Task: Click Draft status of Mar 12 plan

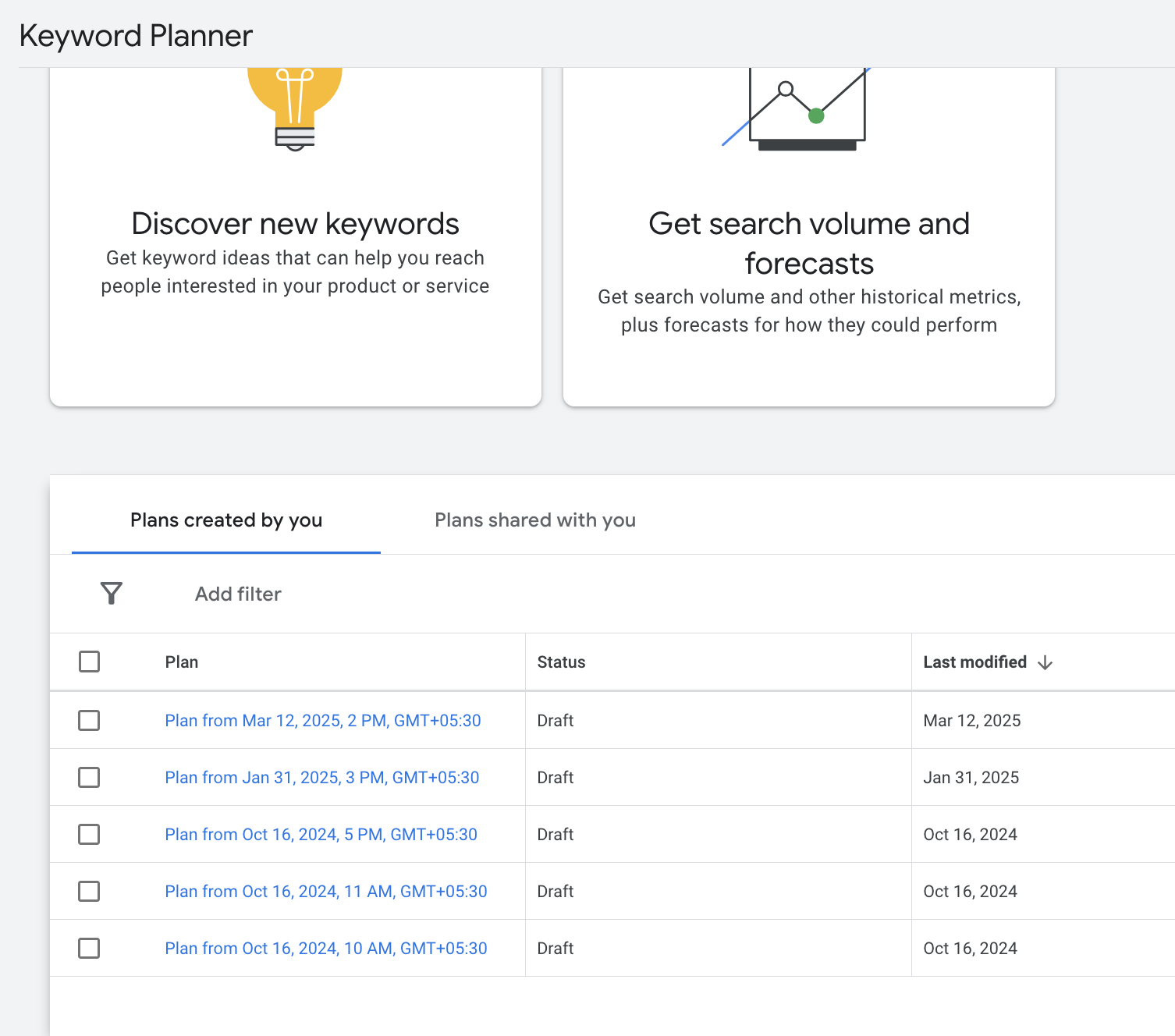Action: (556, 720)
